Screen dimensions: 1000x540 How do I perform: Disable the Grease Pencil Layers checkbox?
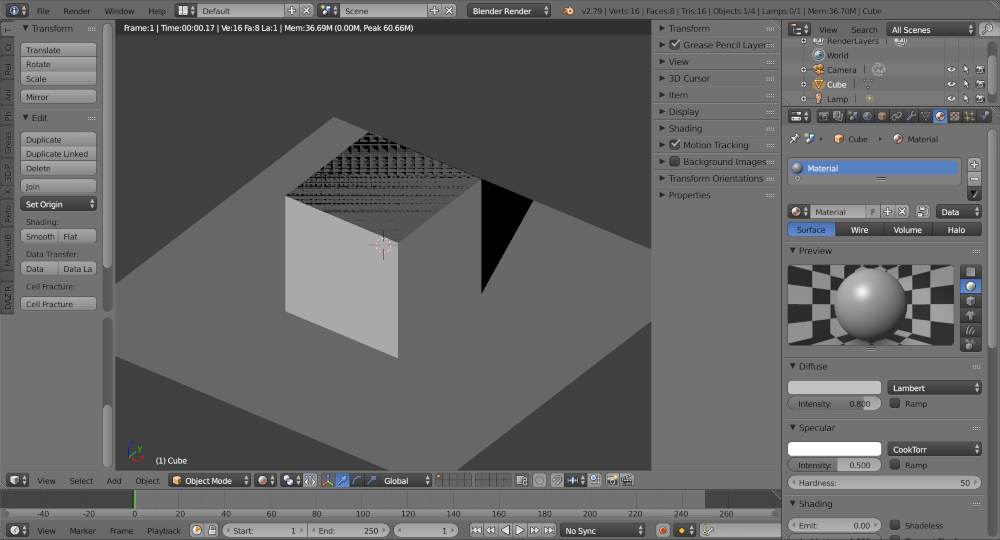click(675, 45)
